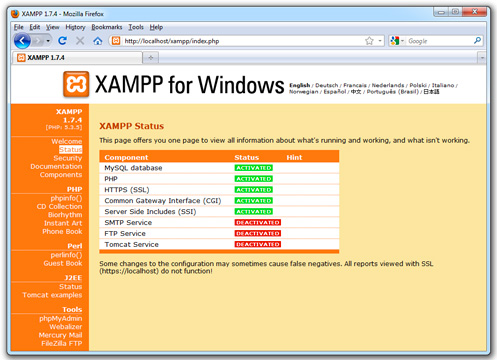
Task: Bookmark this page with the star icon
Action: tap(369, 41)
